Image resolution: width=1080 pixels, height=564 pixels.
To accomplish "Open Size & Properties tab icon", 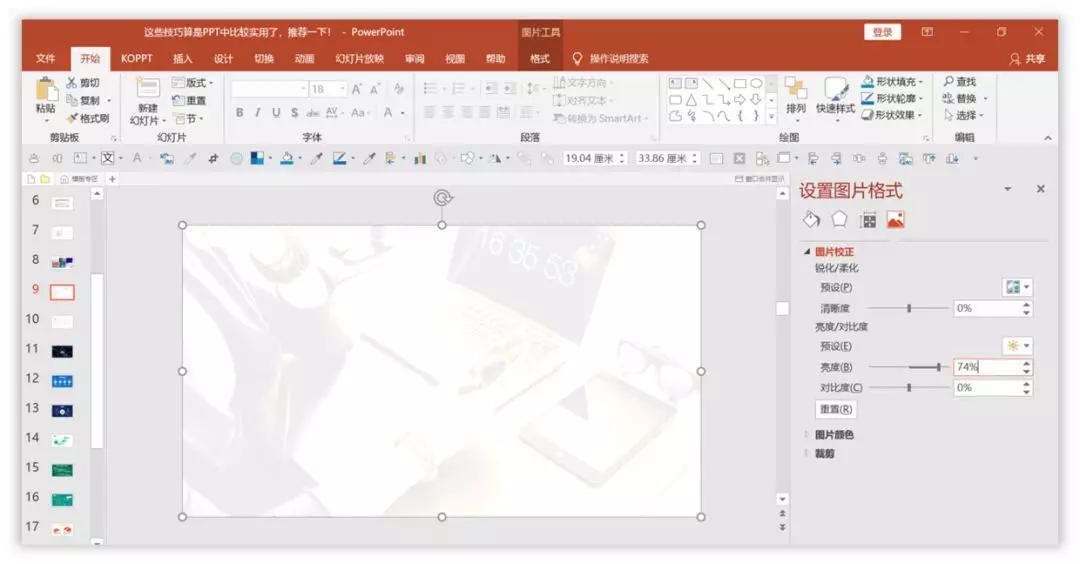I will tap(868, 220).
